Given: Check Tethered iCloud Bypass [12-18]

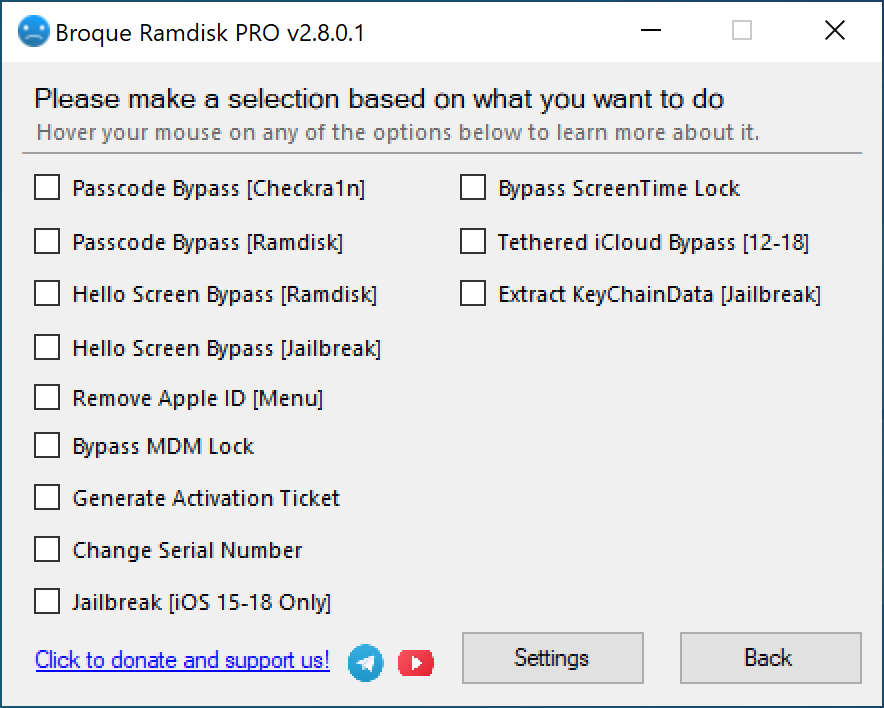Looking at the screenshot, I should pos(473,241).
